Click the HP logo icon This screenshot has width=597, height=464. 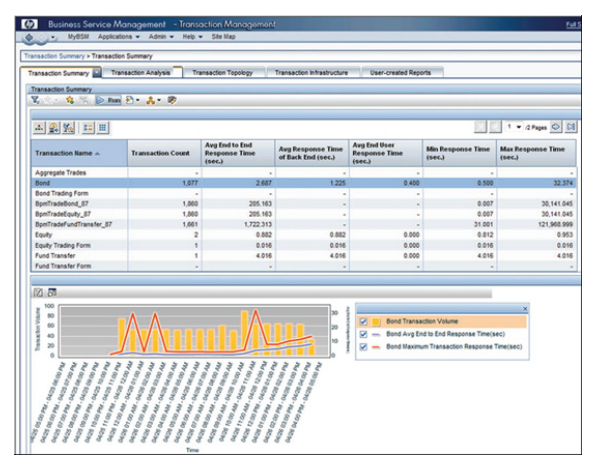pyautogui.click(x=29, y=24)
